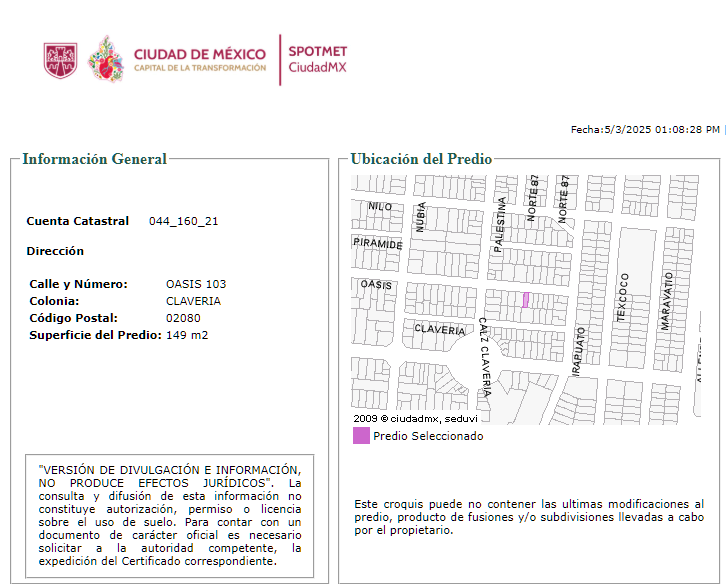The height and width of the screenshot is (584, 726).
Task: Click the SPOTMET CiudadMX logo text
Action: [318, 59]
